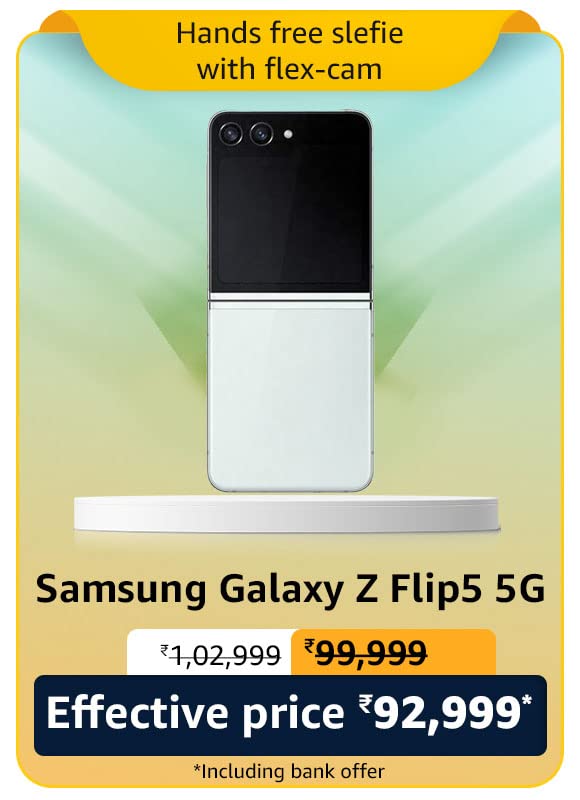Click the right camera lens on phone

tap(262, 134)
